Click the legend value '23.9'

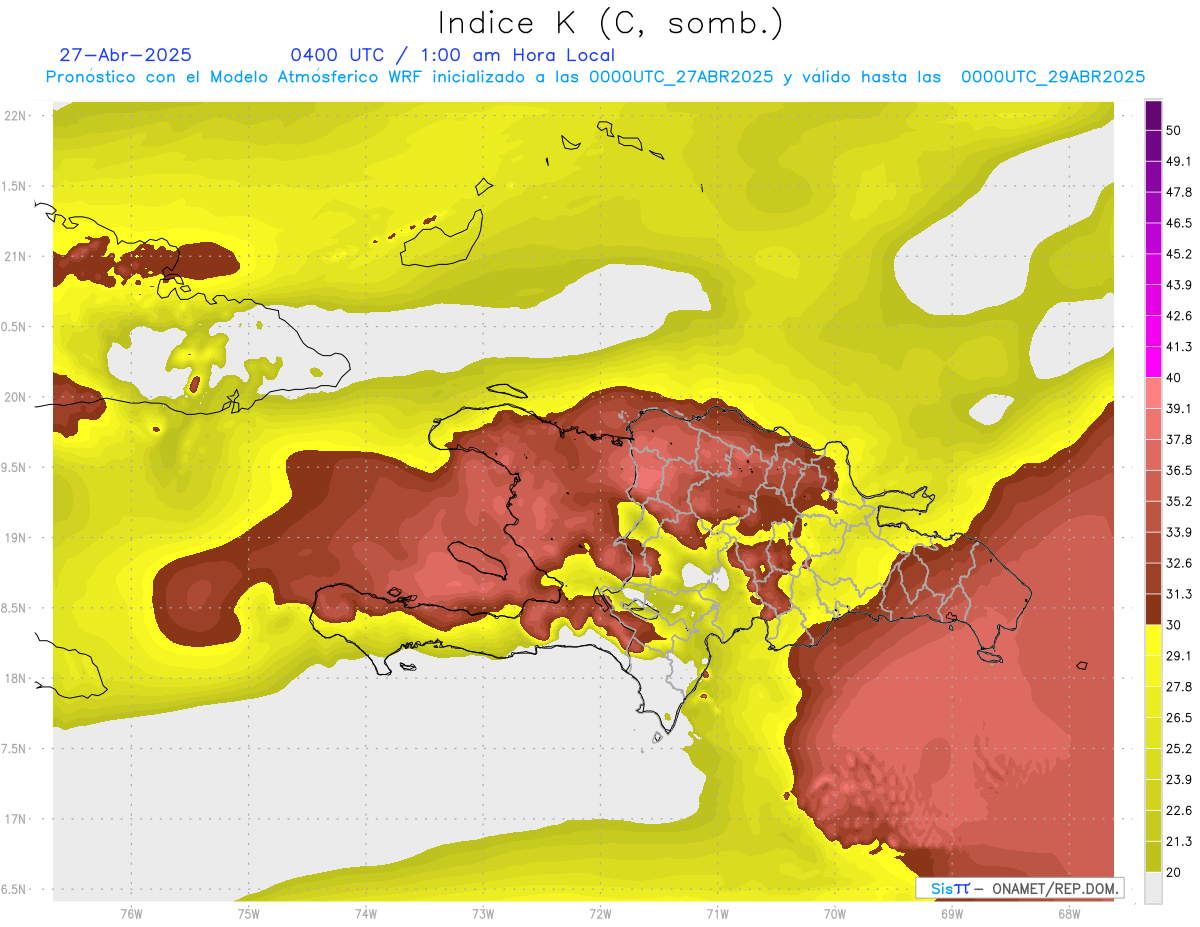pyautogui.click(x=1179, y=780)
